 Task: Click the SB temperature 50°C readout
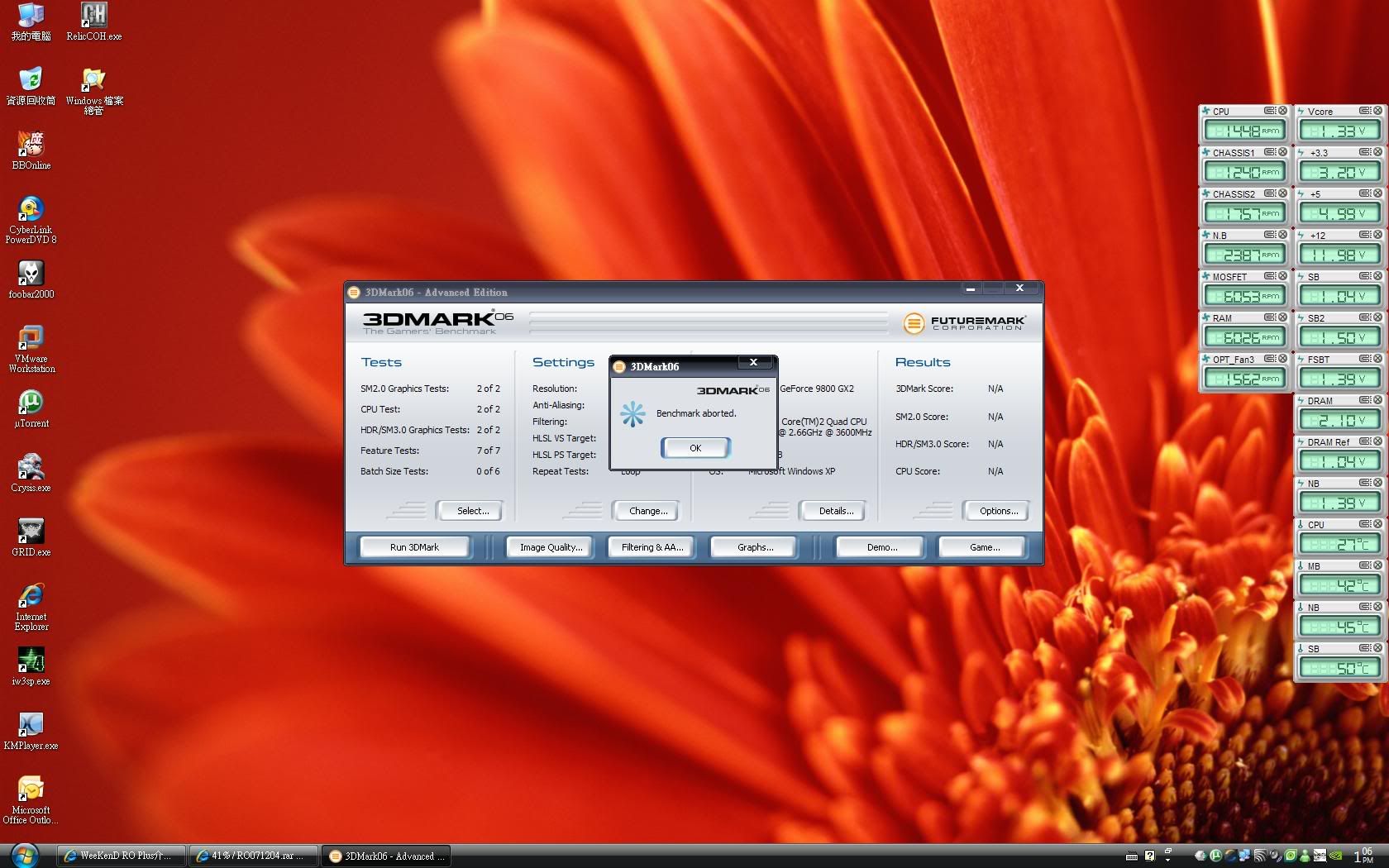(x=1339, y=668)
